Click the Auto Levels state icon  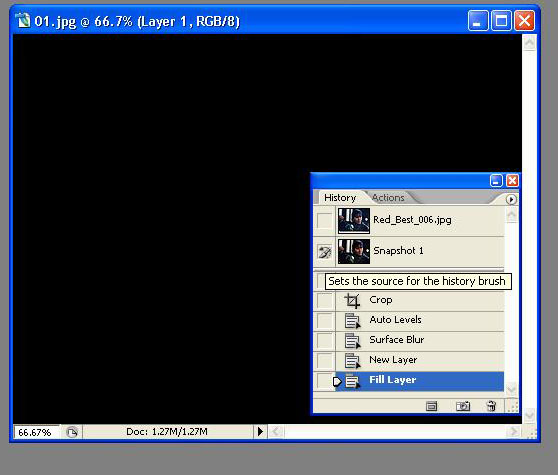352,321
